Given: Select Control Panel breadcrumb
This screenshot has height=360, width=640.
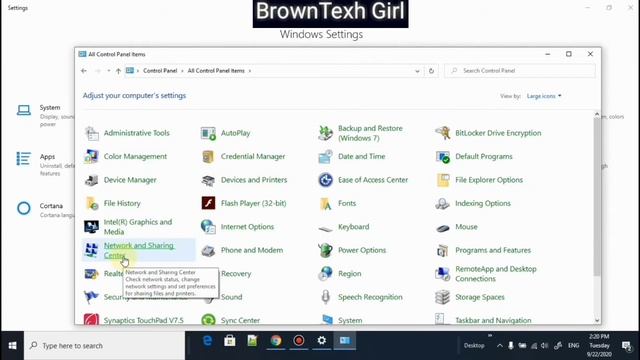Looking at the screenshot, I should 160,71.
